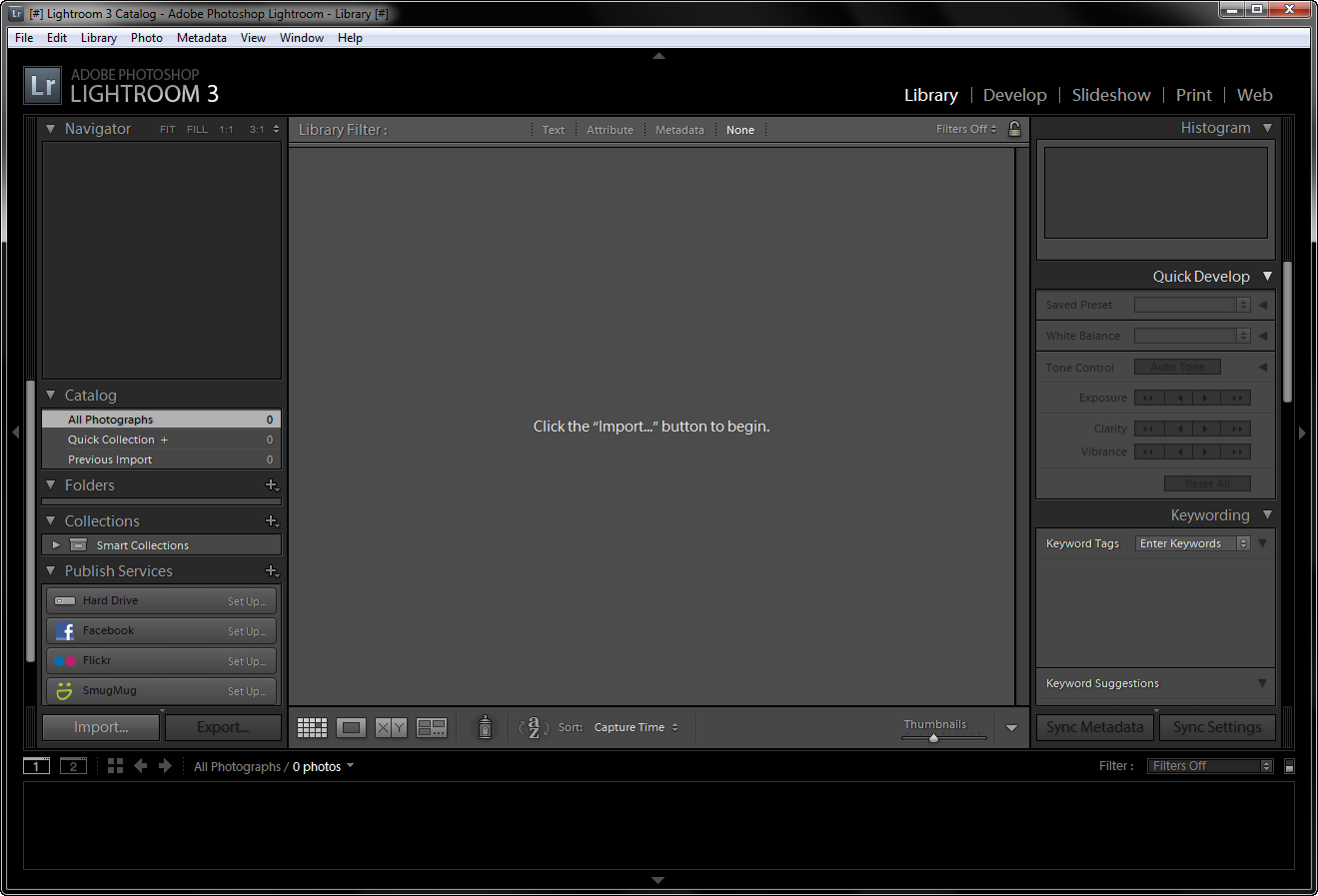This screenshot has height=896, width=1318.
Task: Reverse the sort direction with the A-Z icon
Action: pos(533,726)
